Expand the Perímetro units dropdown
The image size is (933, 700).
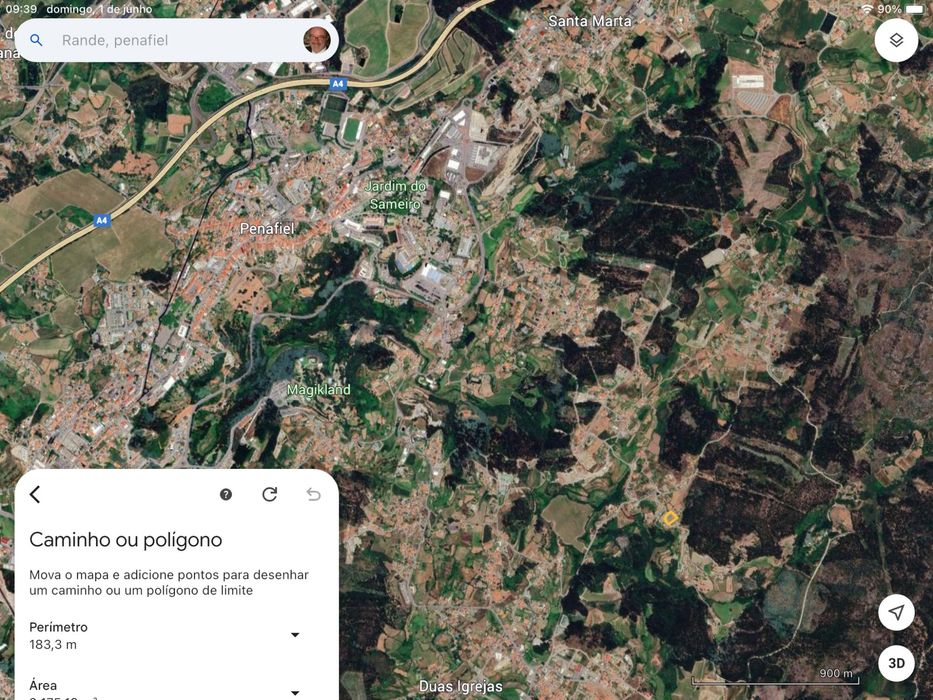pyautogui.click(x=295, y=635)
